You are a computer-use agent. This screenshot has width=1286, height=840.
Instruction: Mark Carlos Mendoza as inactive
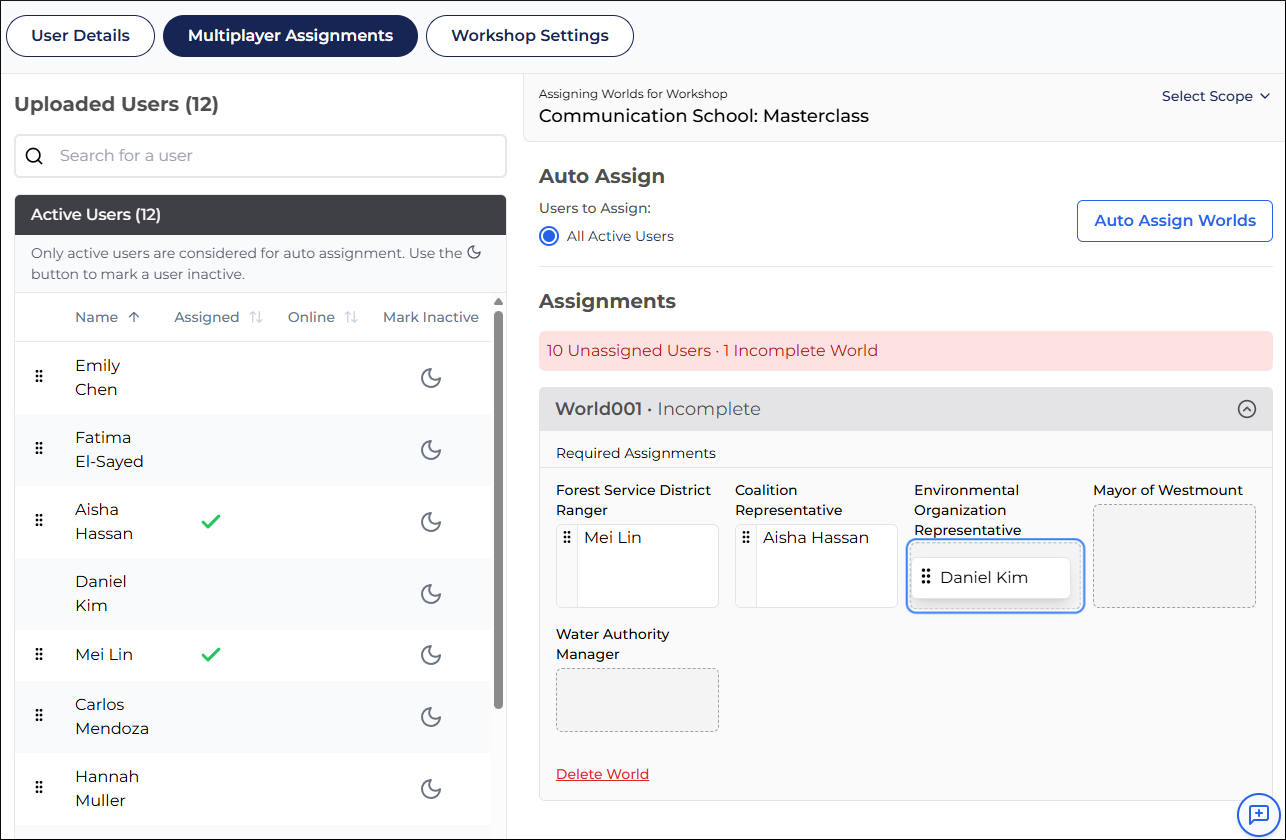(x=431, y=717)
